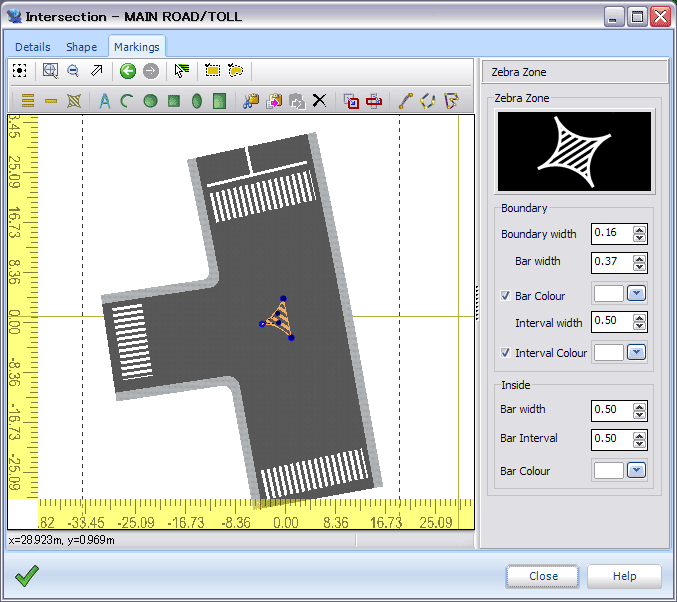The width and height of the screenshot is (677, 602).
Task: Switch to the Details tab
Action: (33, 47)
